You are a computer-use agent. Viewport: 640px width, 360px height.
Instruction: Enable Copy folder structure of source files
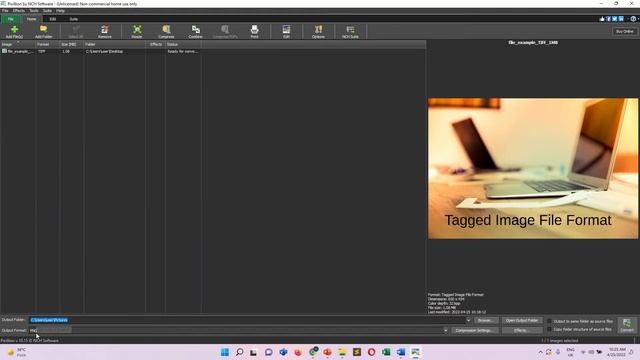point(549,329)
